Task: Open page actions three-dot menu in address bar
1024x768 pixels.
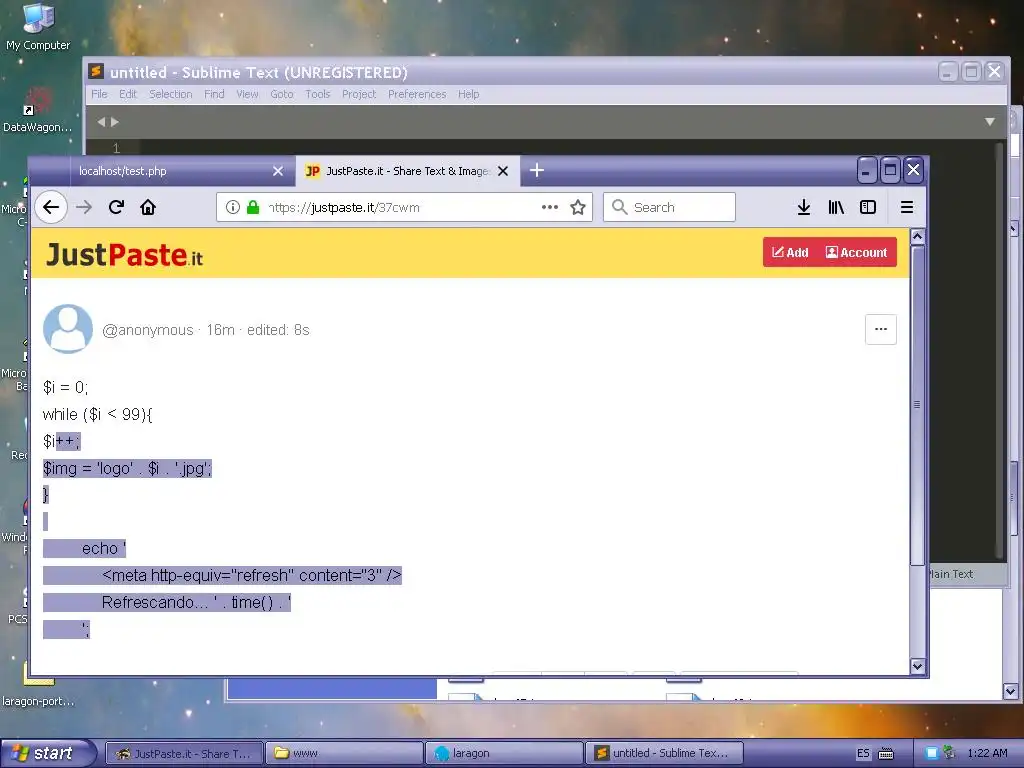Action: tap(550, 208)
